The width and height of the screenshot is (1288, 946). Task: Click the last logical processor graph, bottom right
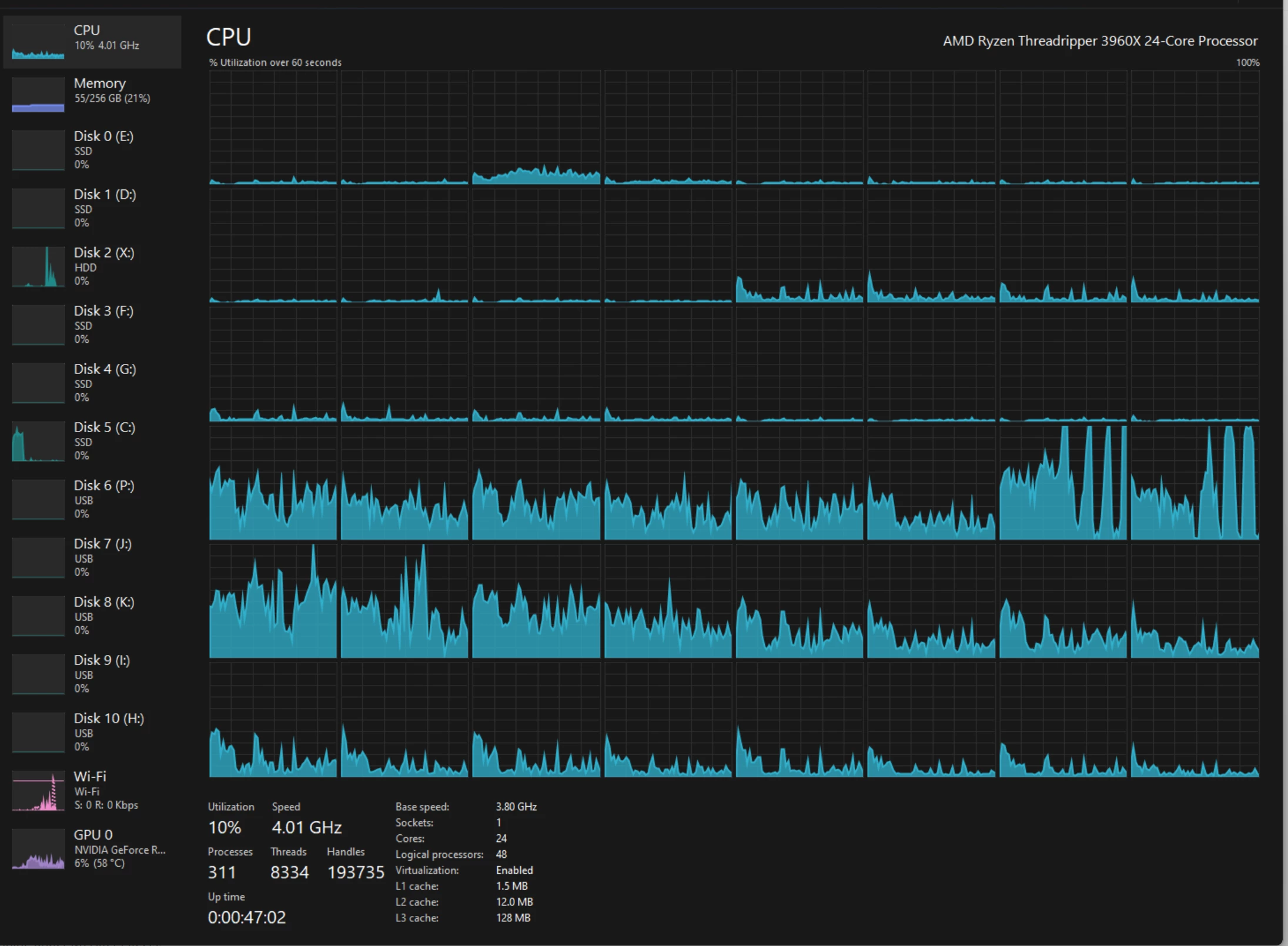(x=1195, y=720)
